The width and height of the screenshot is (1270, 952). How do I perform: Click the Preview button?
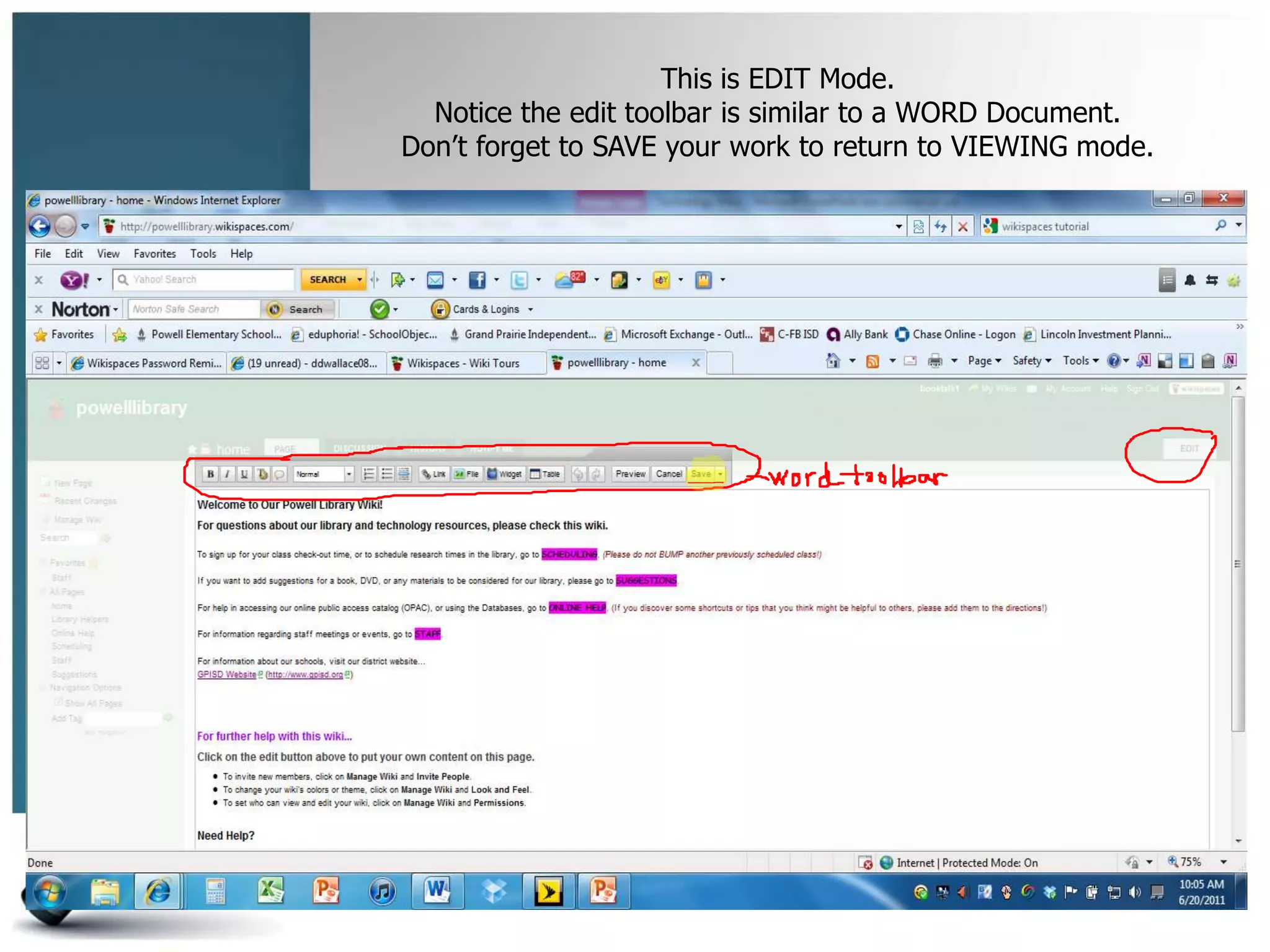[x=630, y=474]
